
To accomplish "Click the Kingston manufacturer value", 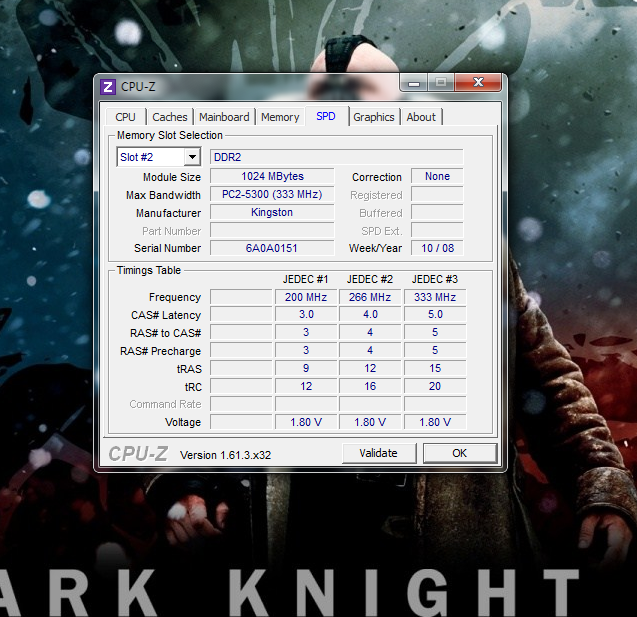I will click(272, 212).
